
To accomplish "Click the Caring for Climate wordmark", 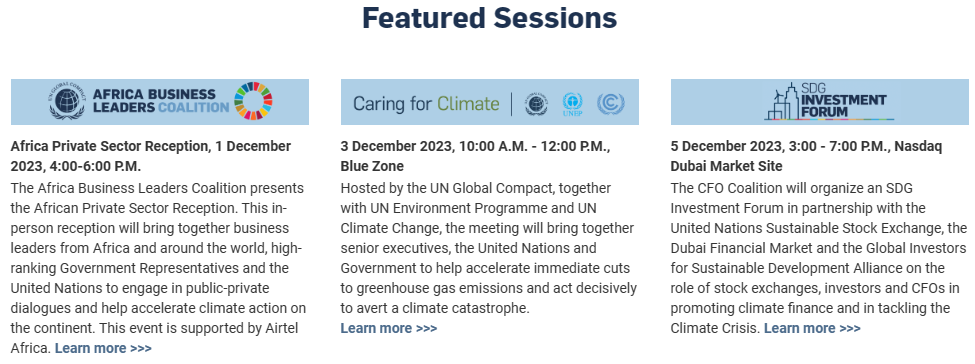I will (x=426, y=103).
